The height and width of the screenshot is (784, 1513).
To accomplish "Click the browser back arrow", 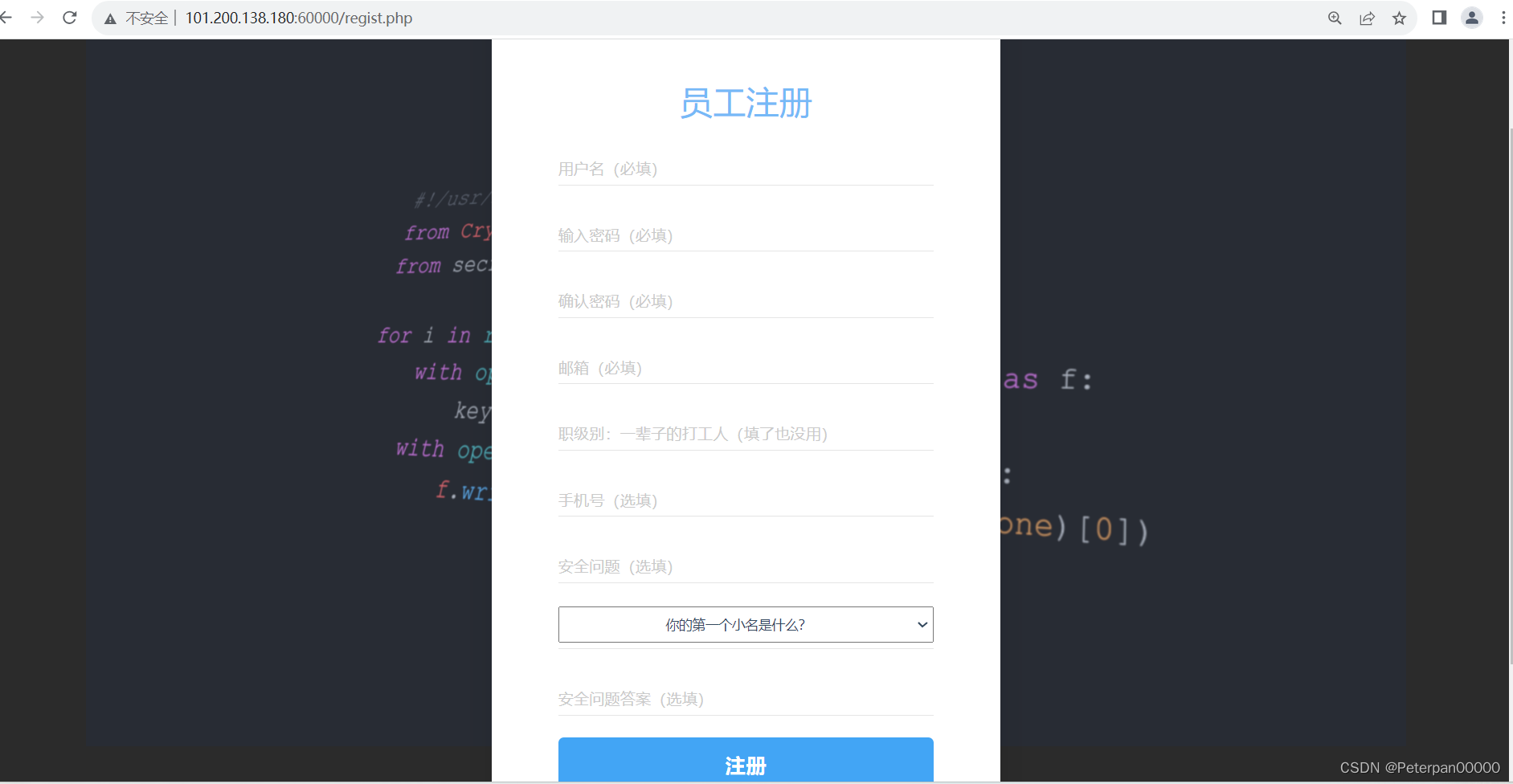I will 6,18.
